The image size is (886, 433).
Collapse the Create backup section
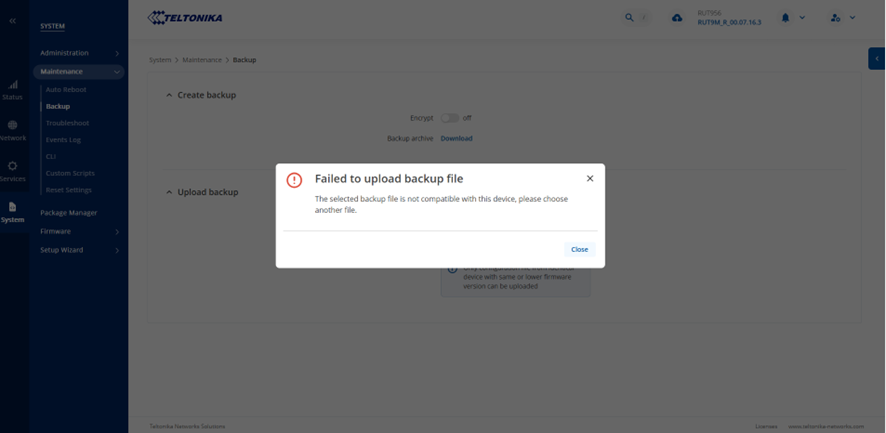(x=169, y=95)
